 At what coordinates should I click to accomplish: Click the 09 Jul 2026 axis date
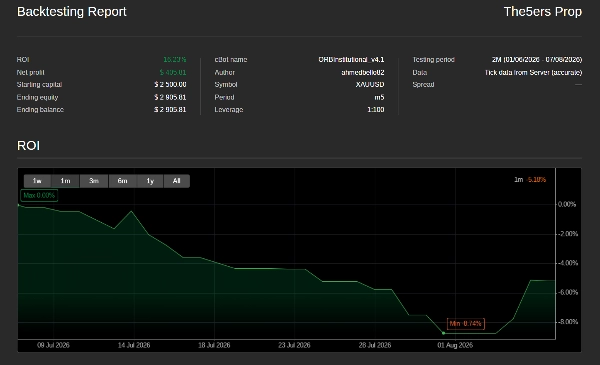pyautogui.click(x=53, y=345)
